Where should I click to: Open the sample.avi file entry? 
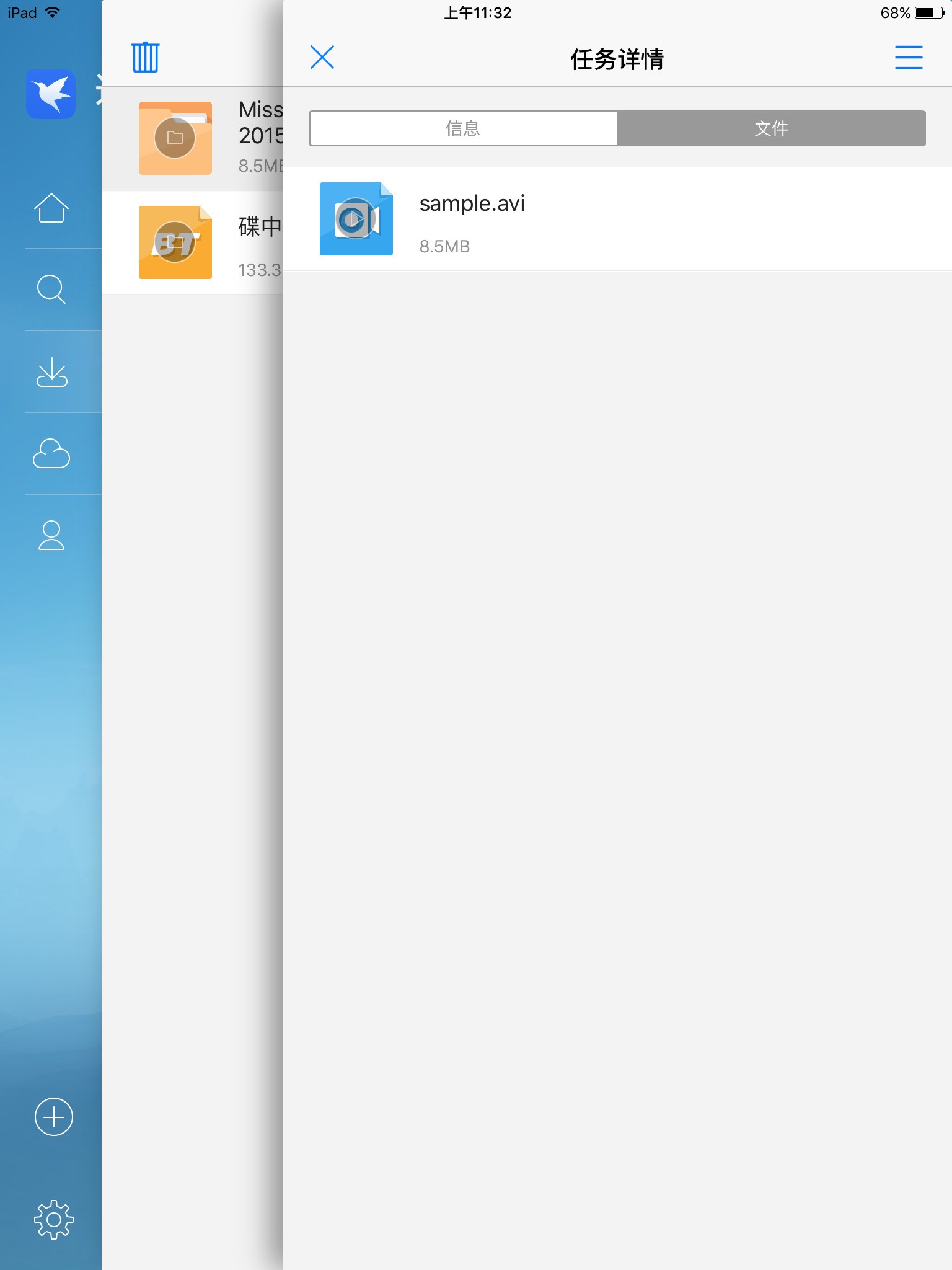pos(617,219)
